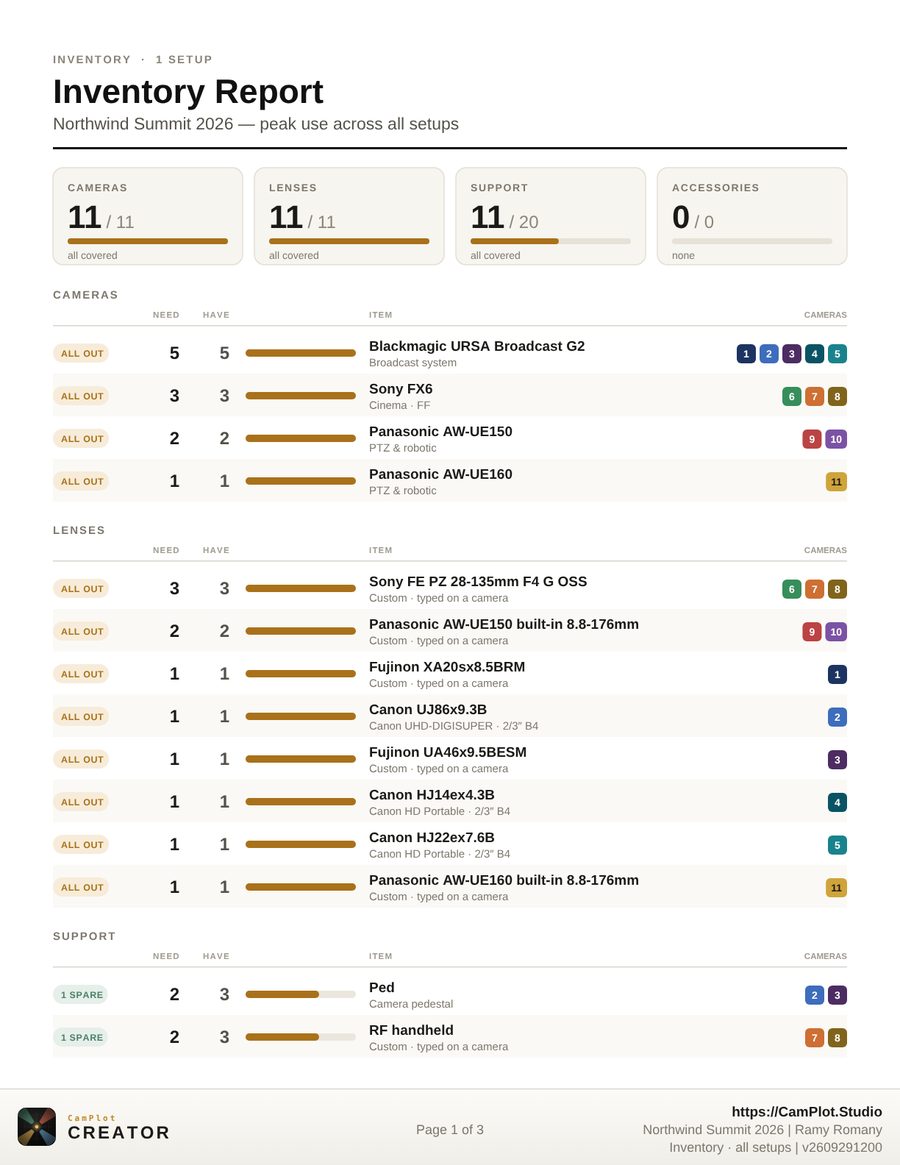The width and height of the screenshot is (900, 1165).
Task: Click camera badge 2 in Ped row
Action: [815, 995]
